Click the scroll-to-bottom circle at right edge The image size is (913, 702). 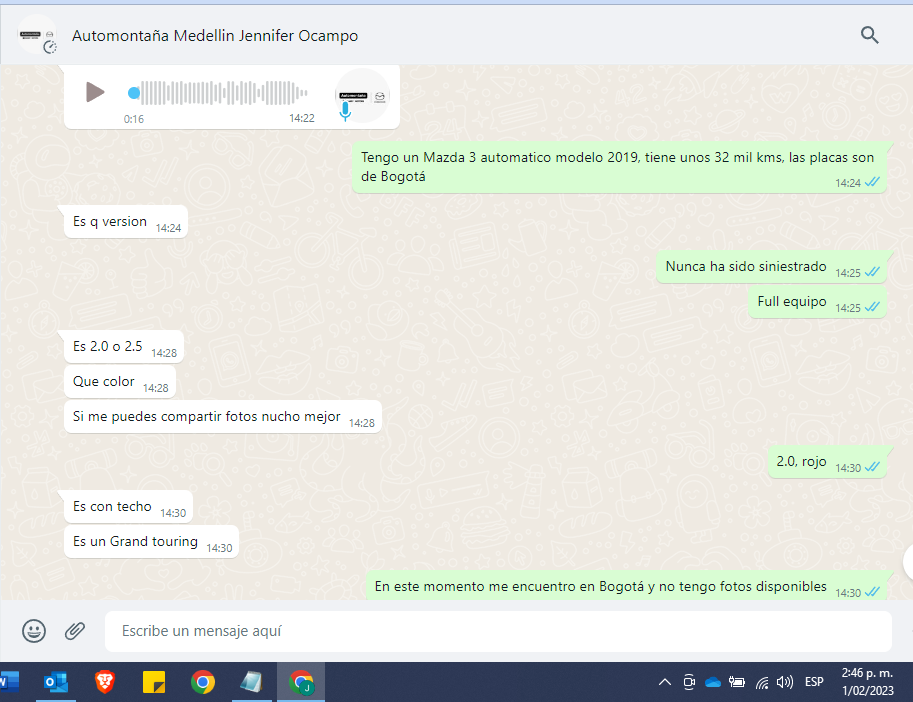(x=908, y=562)
